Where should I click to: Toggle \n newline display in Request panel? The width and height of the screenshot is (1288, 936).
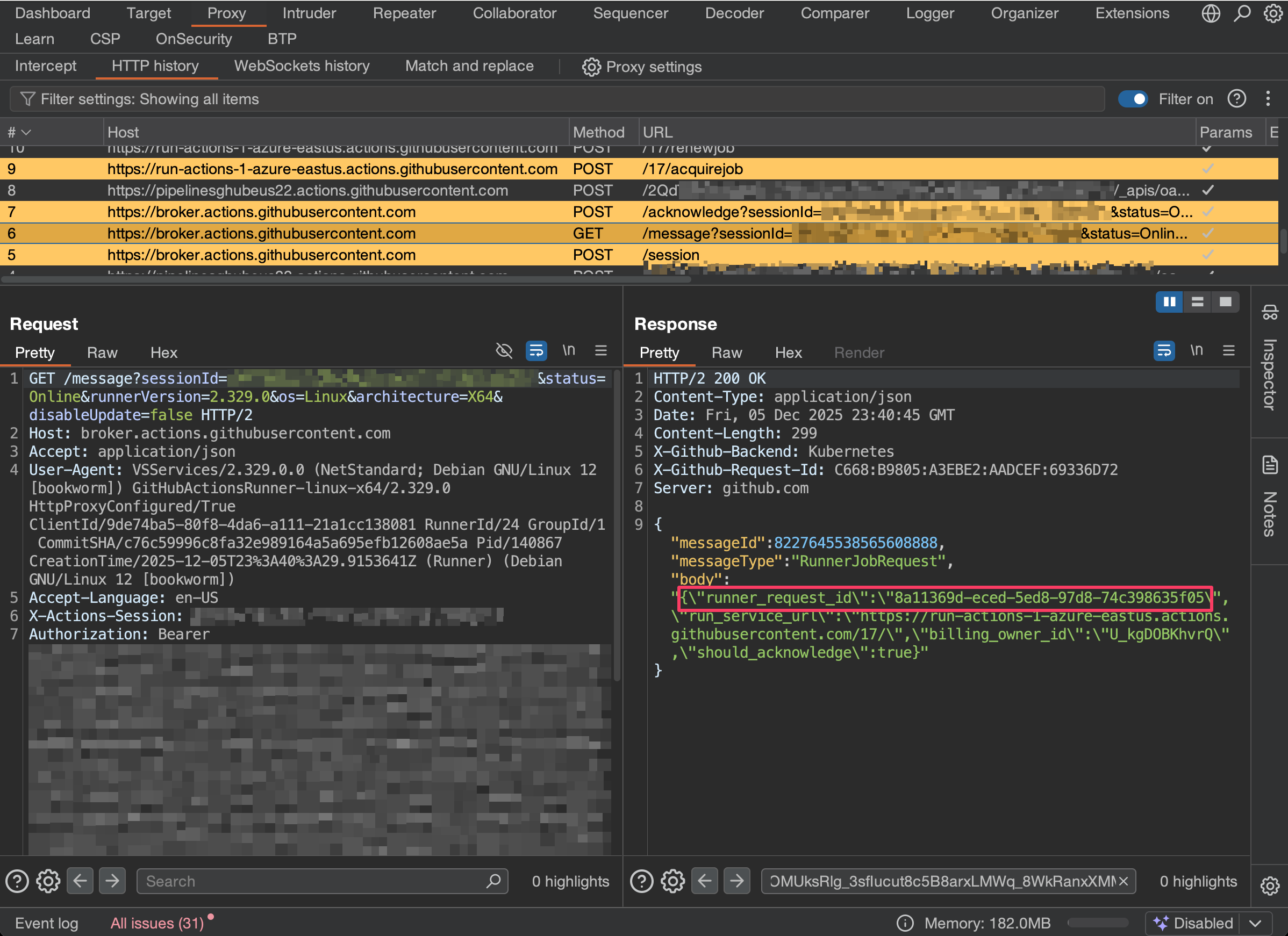(x=568, y=351)
